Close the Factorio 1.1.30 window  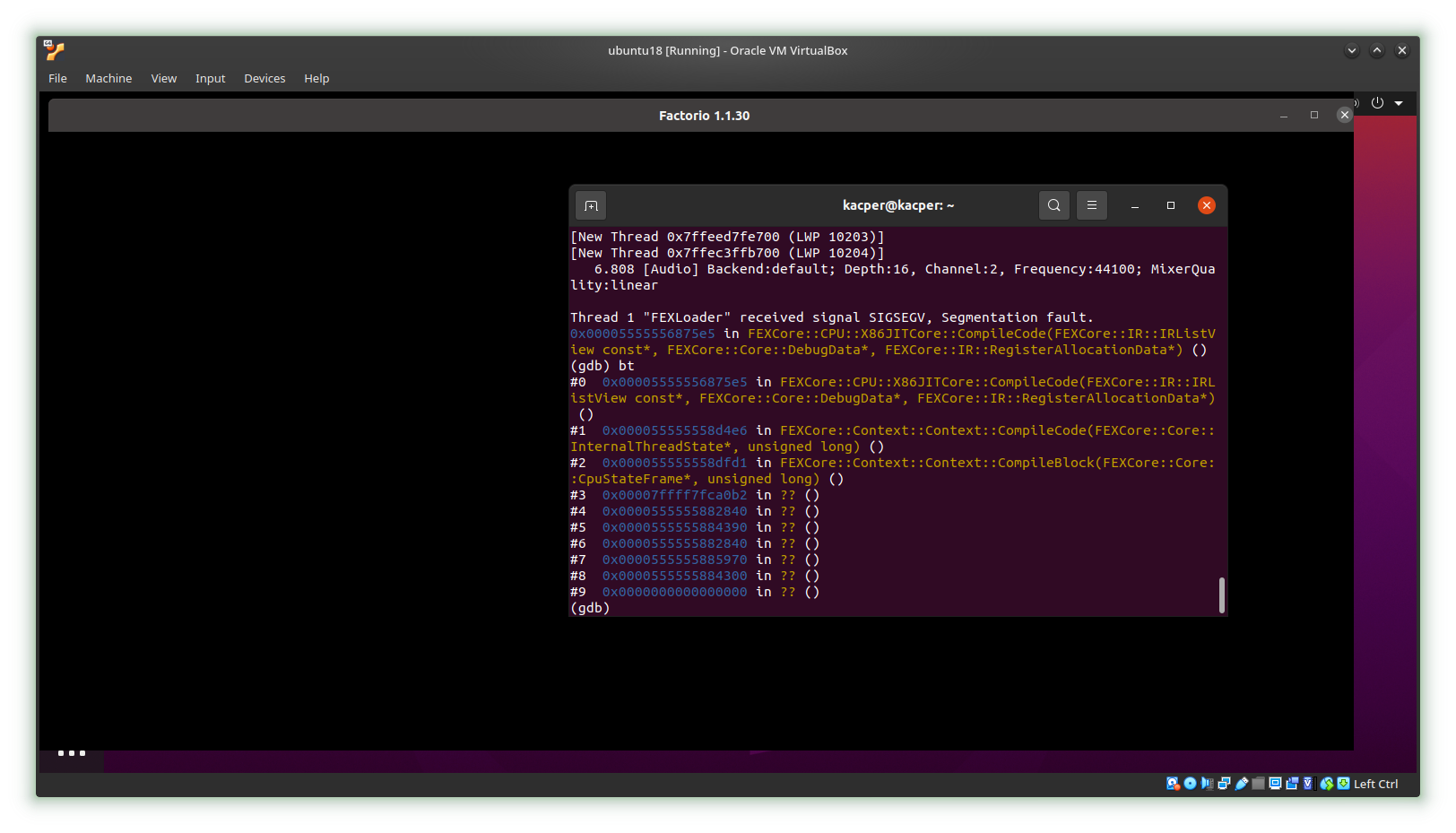click(1344, 115)
